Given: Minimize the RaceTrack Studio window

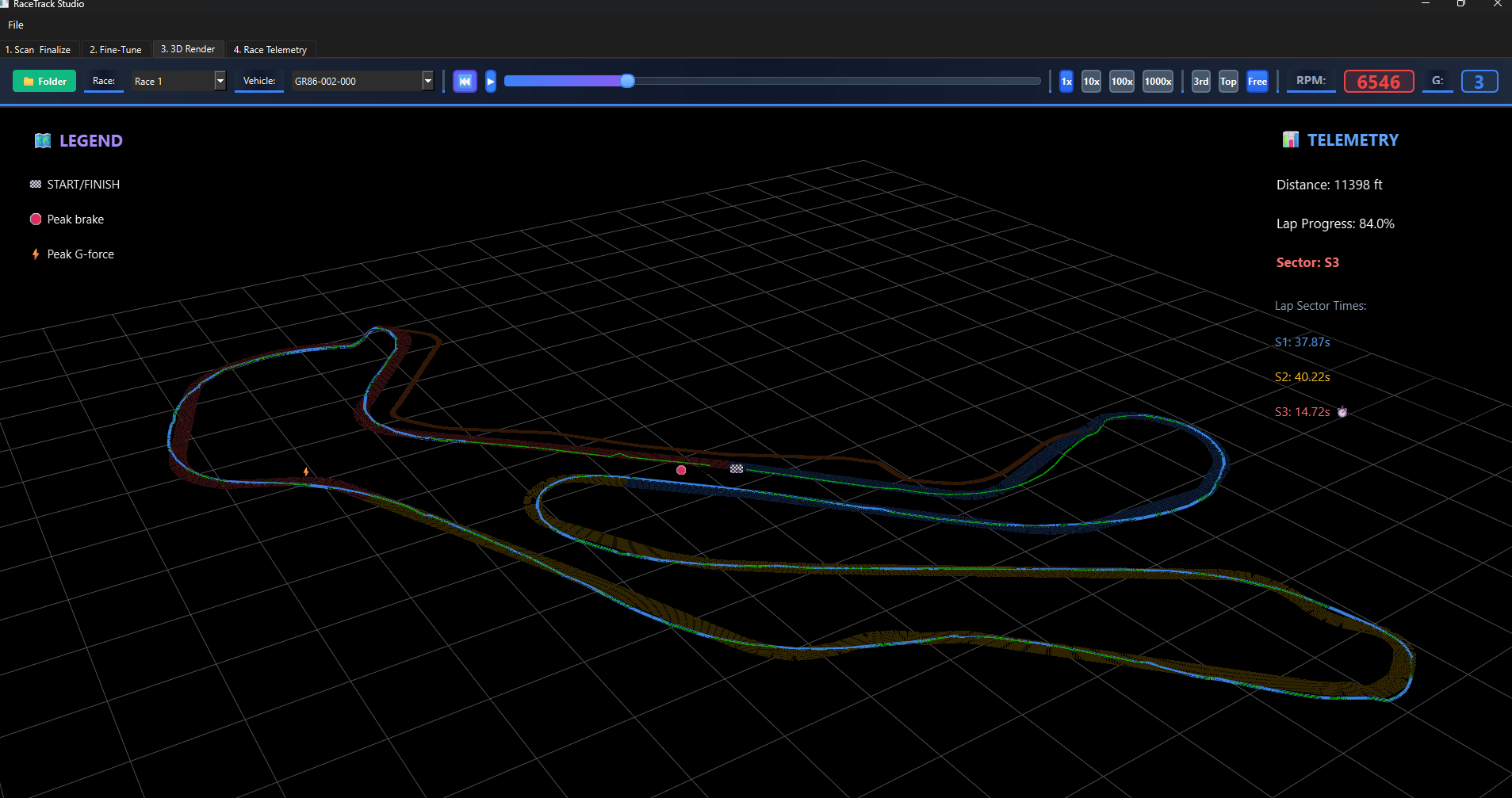Looking at the screenshot, I should tap(1425, 4).
